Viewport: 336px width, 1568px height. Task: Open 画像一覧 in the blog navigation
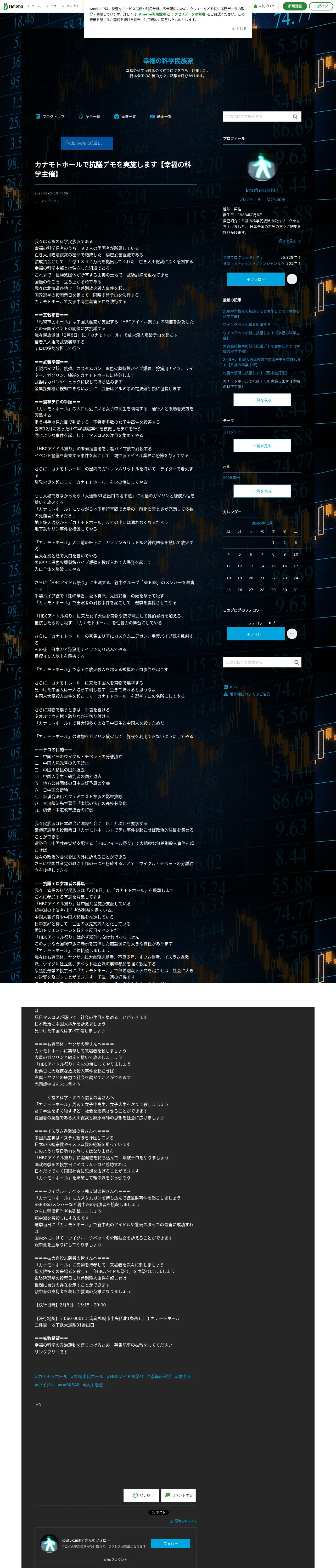click(125, 116)
